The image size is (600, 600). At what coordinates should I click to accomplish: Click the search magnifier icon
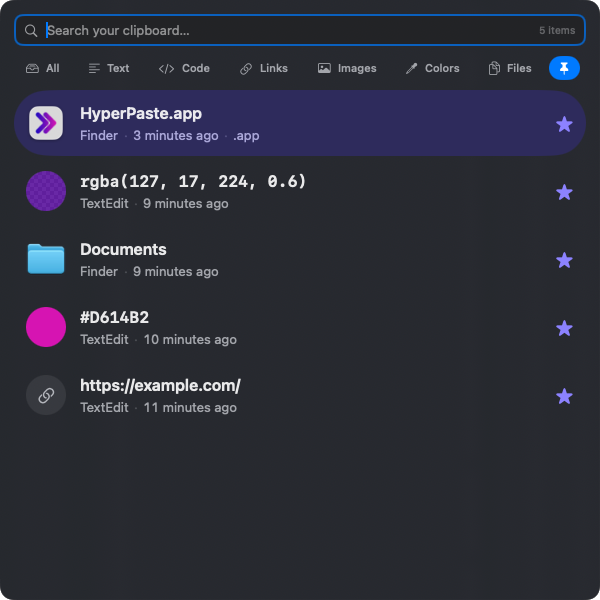pyautogui.click(x=31, y=31)
